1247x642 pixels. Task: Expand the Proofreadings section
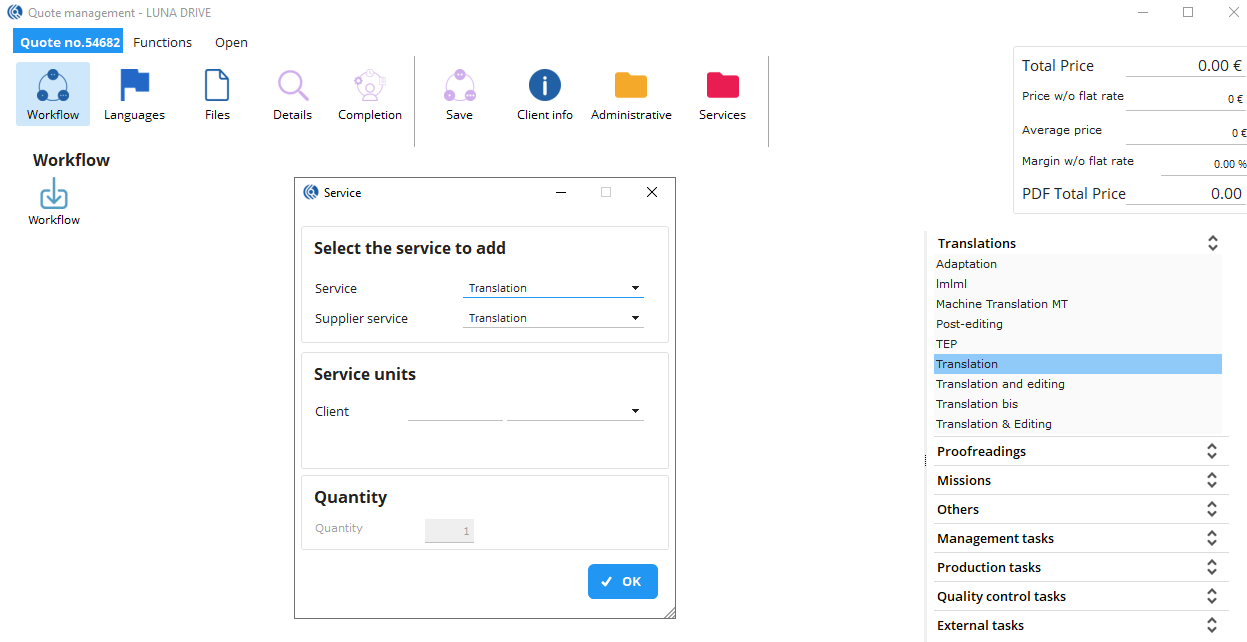pyautogui.click(x=1211, y=452)
